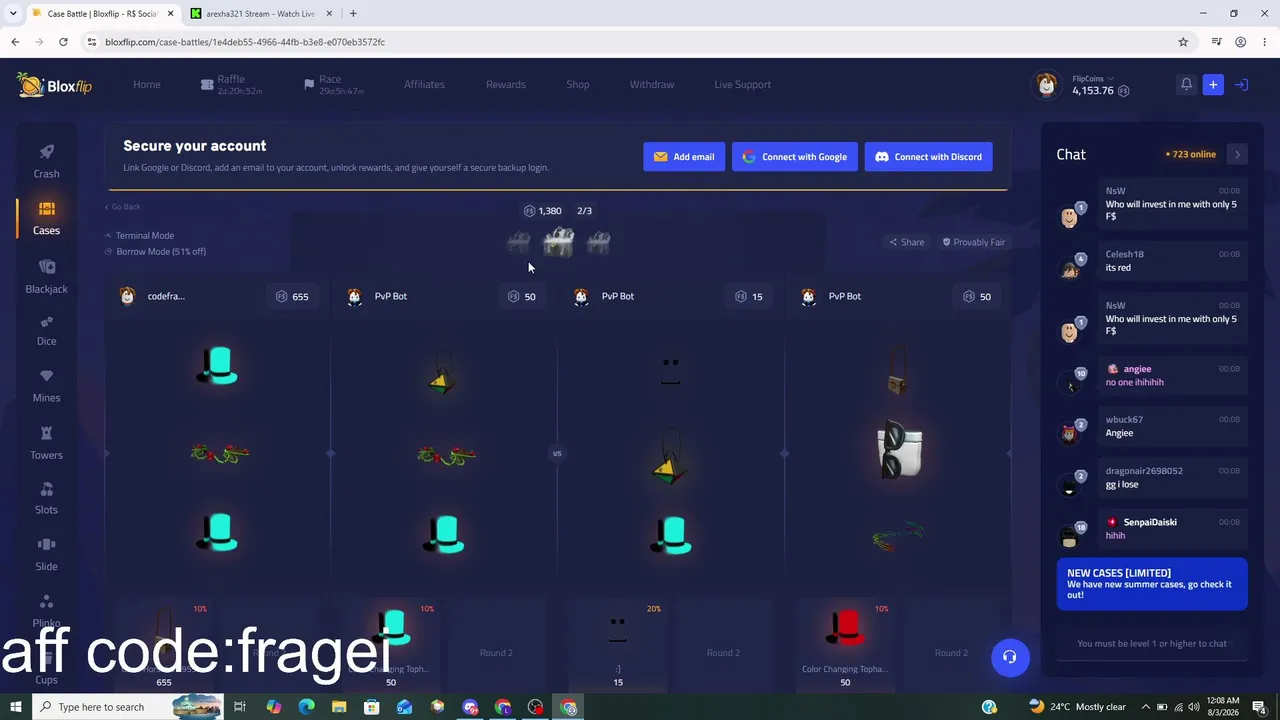Click the Share button
Screen dimensions: 1280x720
click(x=907, y=242)
